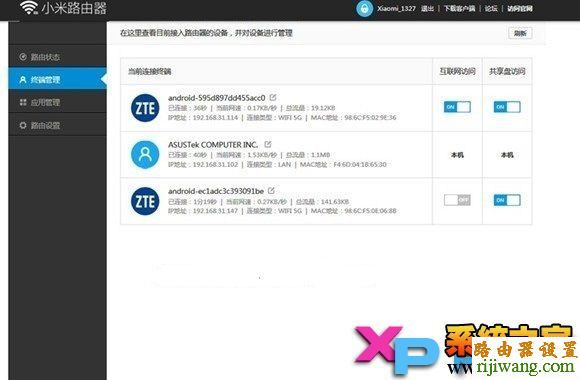Click IP address 192.168.31.114
This screenshot has width=580, height=380.
[x=215, y=118]
